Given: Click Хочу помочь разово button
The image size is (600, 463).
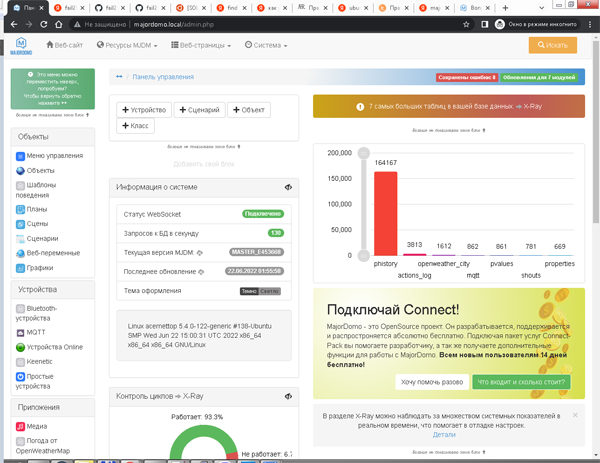Looking at the screenshot, I should (x=432, y=382).
